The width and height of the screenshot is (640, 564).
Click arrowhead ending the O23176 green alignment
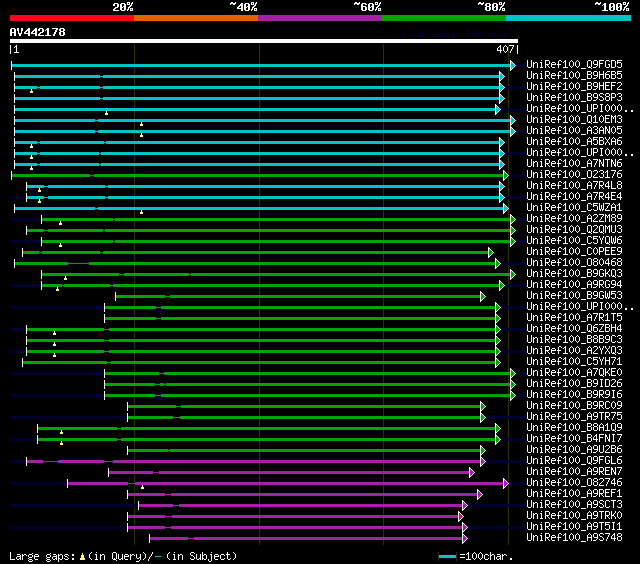click(x=506, y=175)
